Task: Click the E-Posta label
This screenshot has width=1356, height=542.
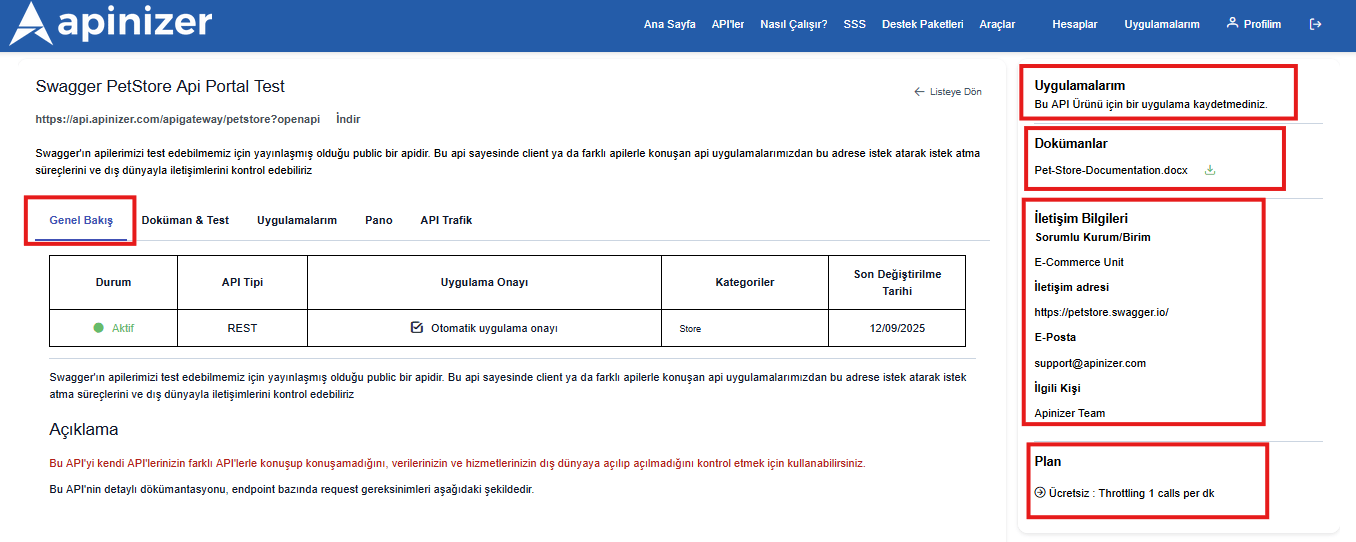Action: 1055,337
